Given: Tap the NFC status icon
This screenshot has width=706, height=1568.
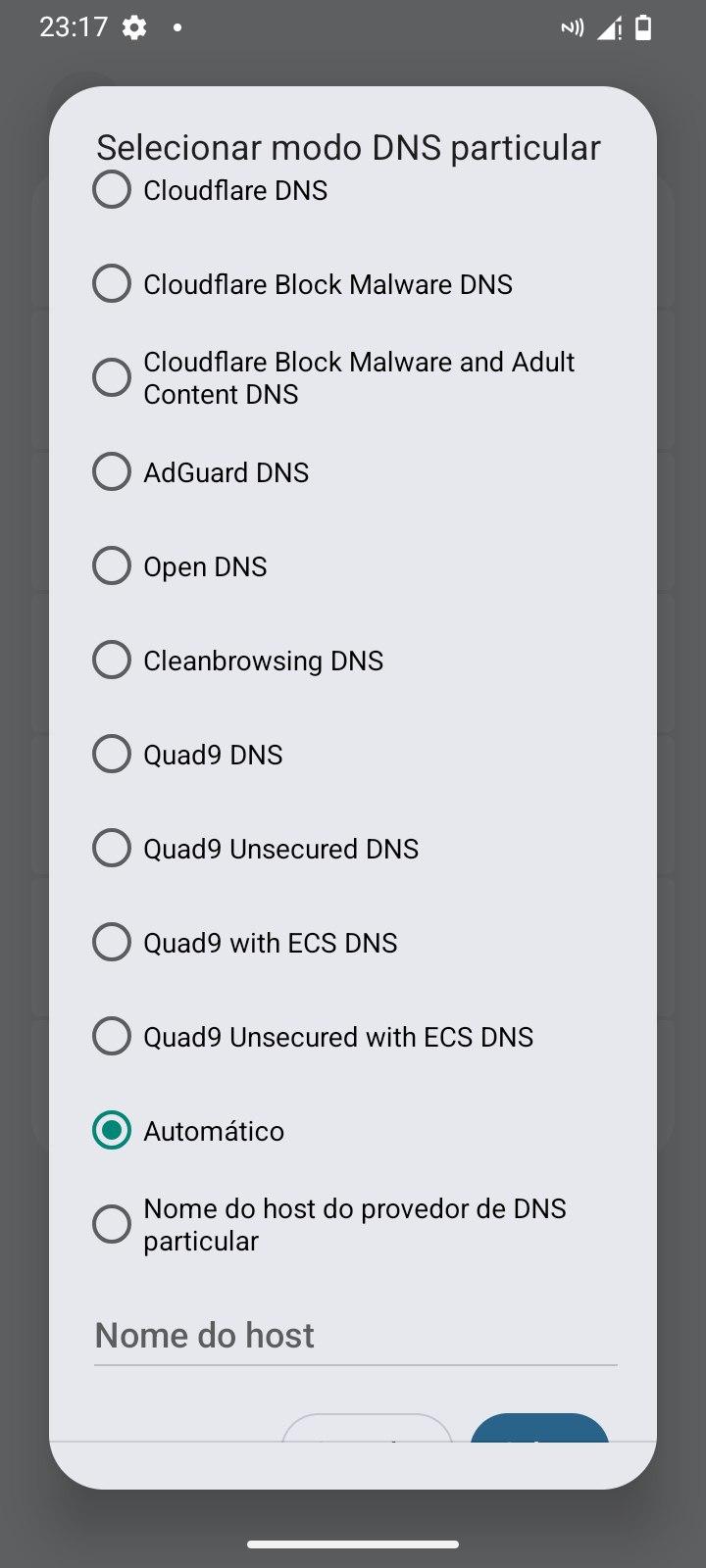Looking at the screenshot, I should tap(572, 28).
